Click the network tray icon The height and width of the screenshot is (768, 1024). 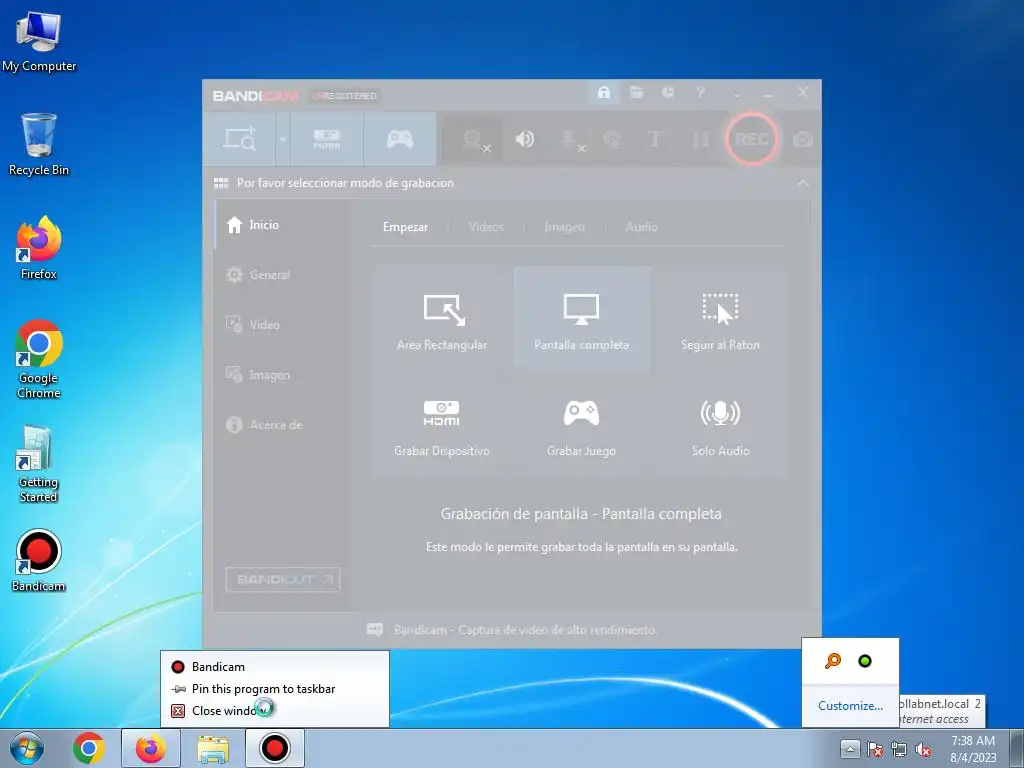[899, 749]
